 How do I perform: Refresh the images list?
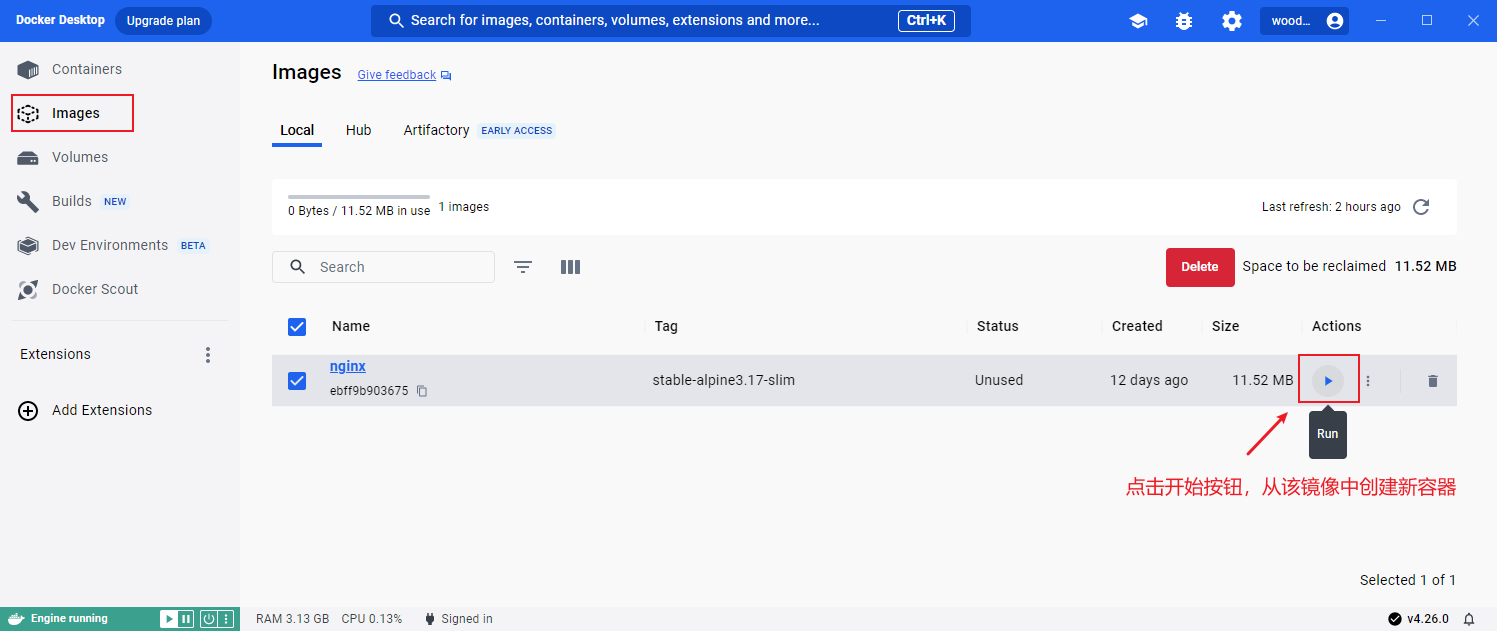coord(1421,207)
